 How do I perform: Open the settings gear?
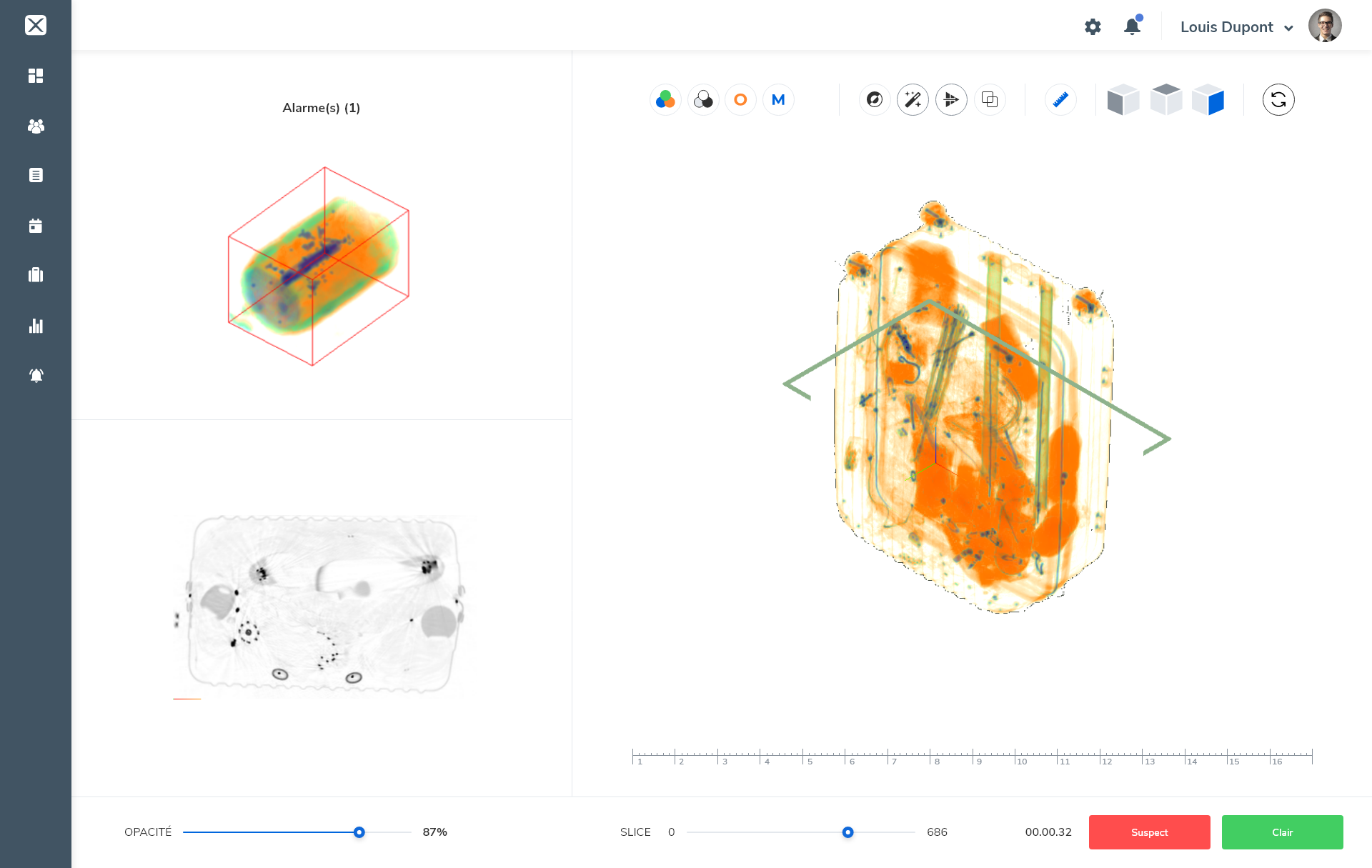pos(1093,26)
